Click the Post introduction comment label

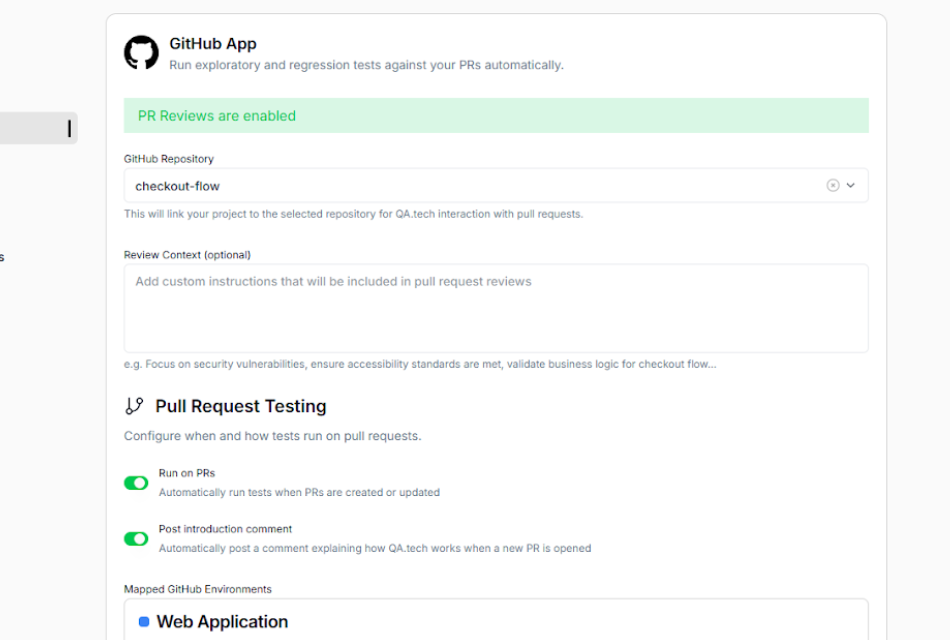tap(225, 528)
